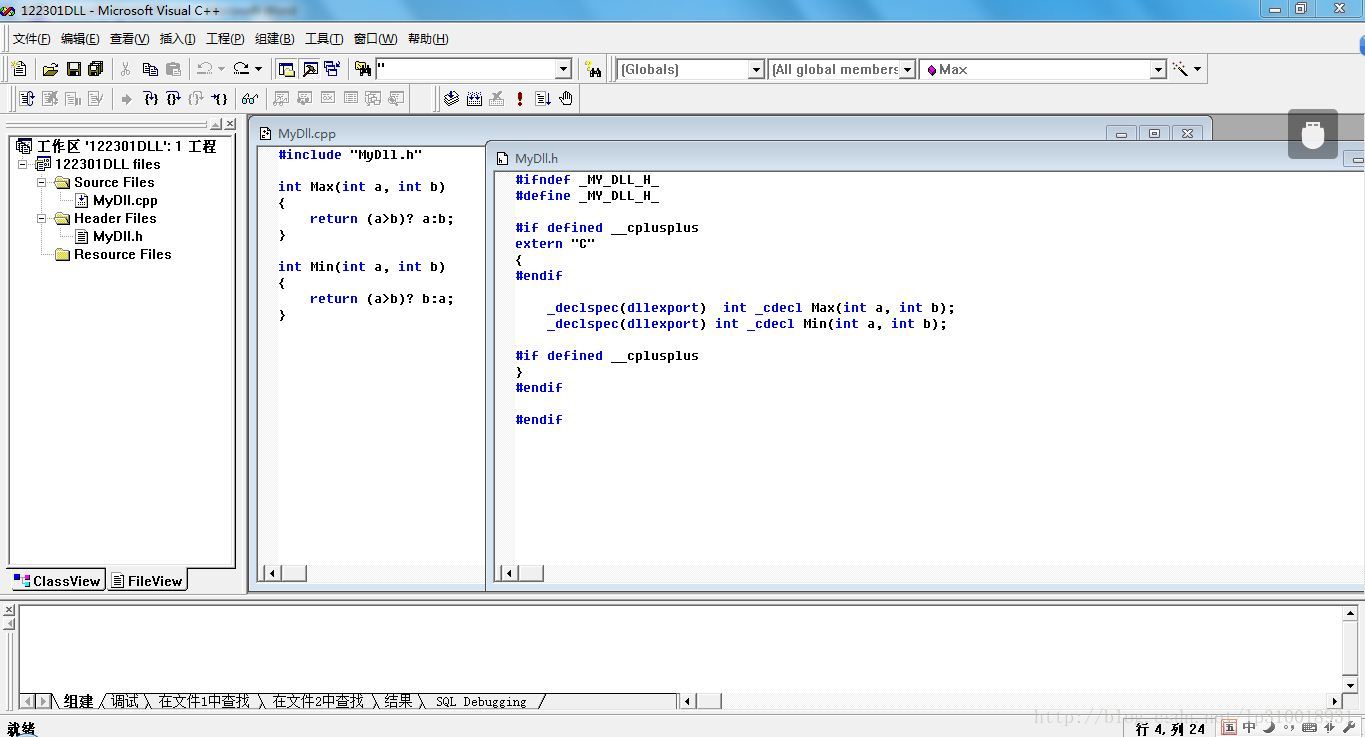Open QuickWatch with the glasses icon

tap(249, 98)
